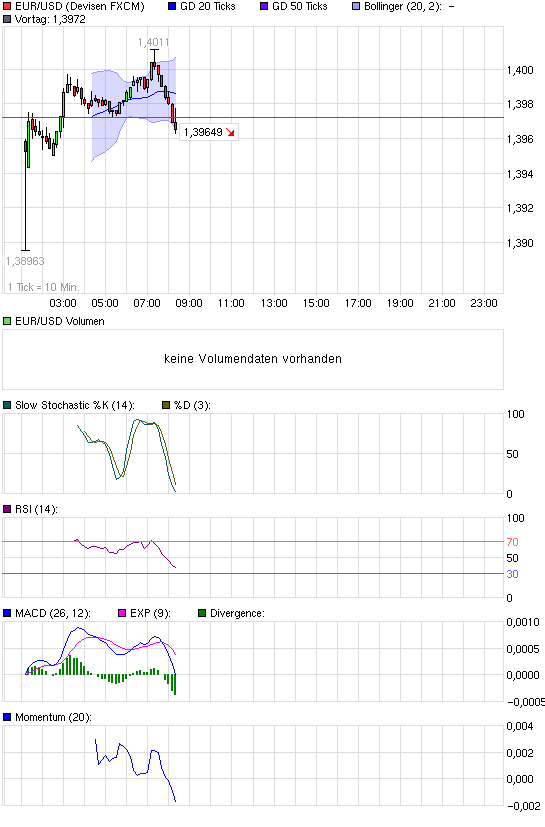Click the 09:00 time axis label
The image size is (545, 827).
pyautogui.click(x=189, y=303)
